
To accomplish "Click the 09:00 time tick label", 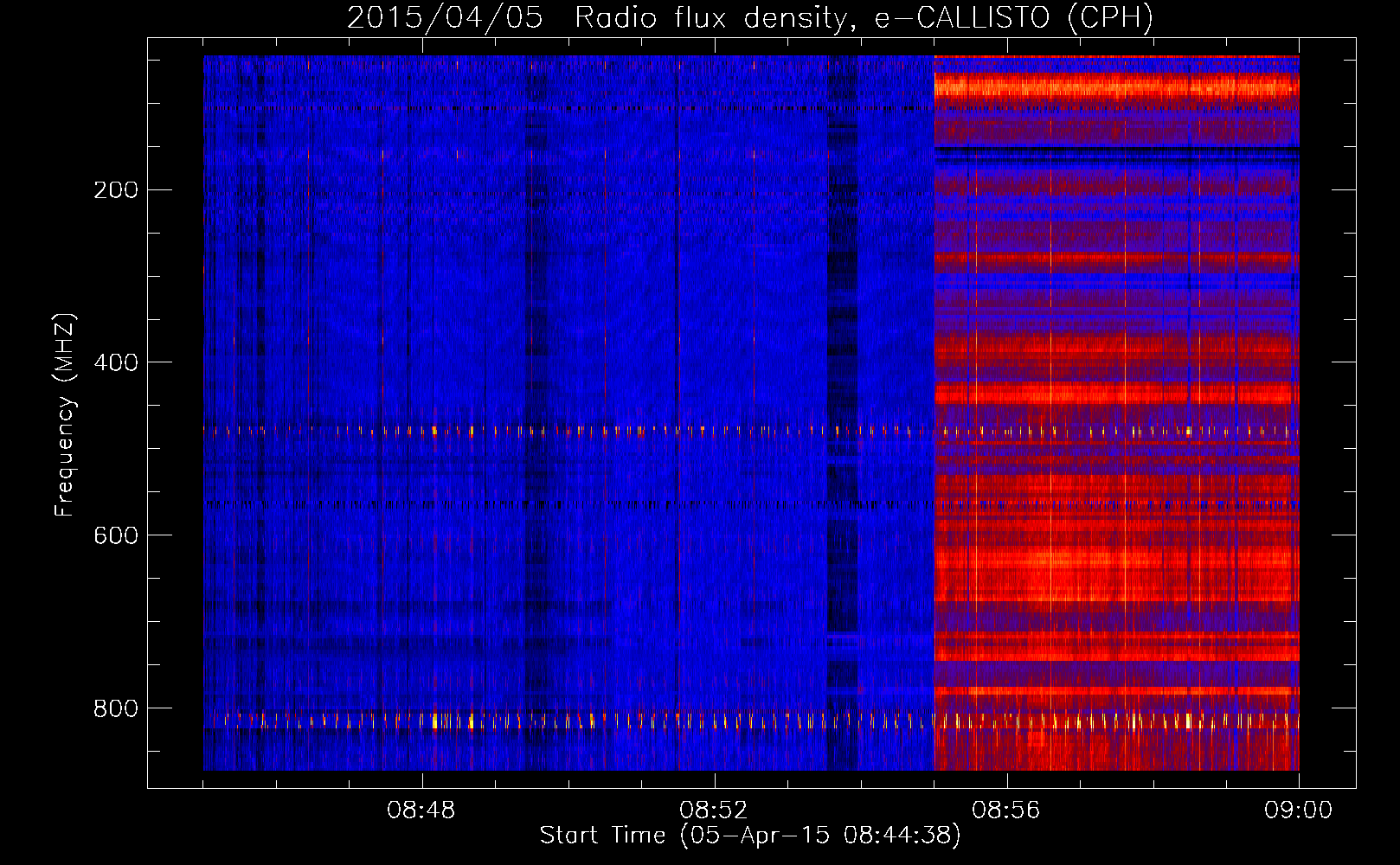I will coord(1299,811).
